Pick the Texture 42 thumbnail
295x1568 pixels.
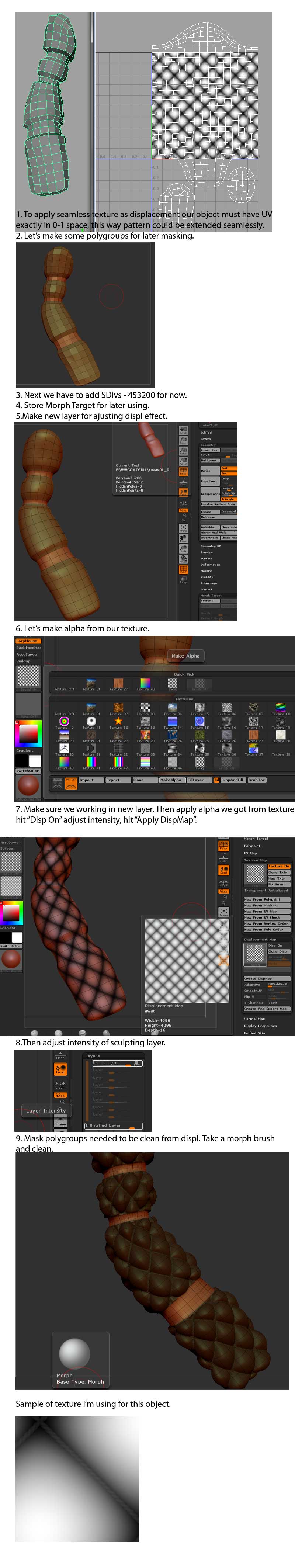pos(118,762)
